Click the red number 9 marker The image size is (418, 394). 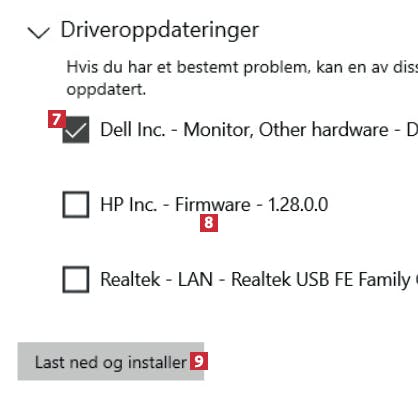(x=199, y=361)
